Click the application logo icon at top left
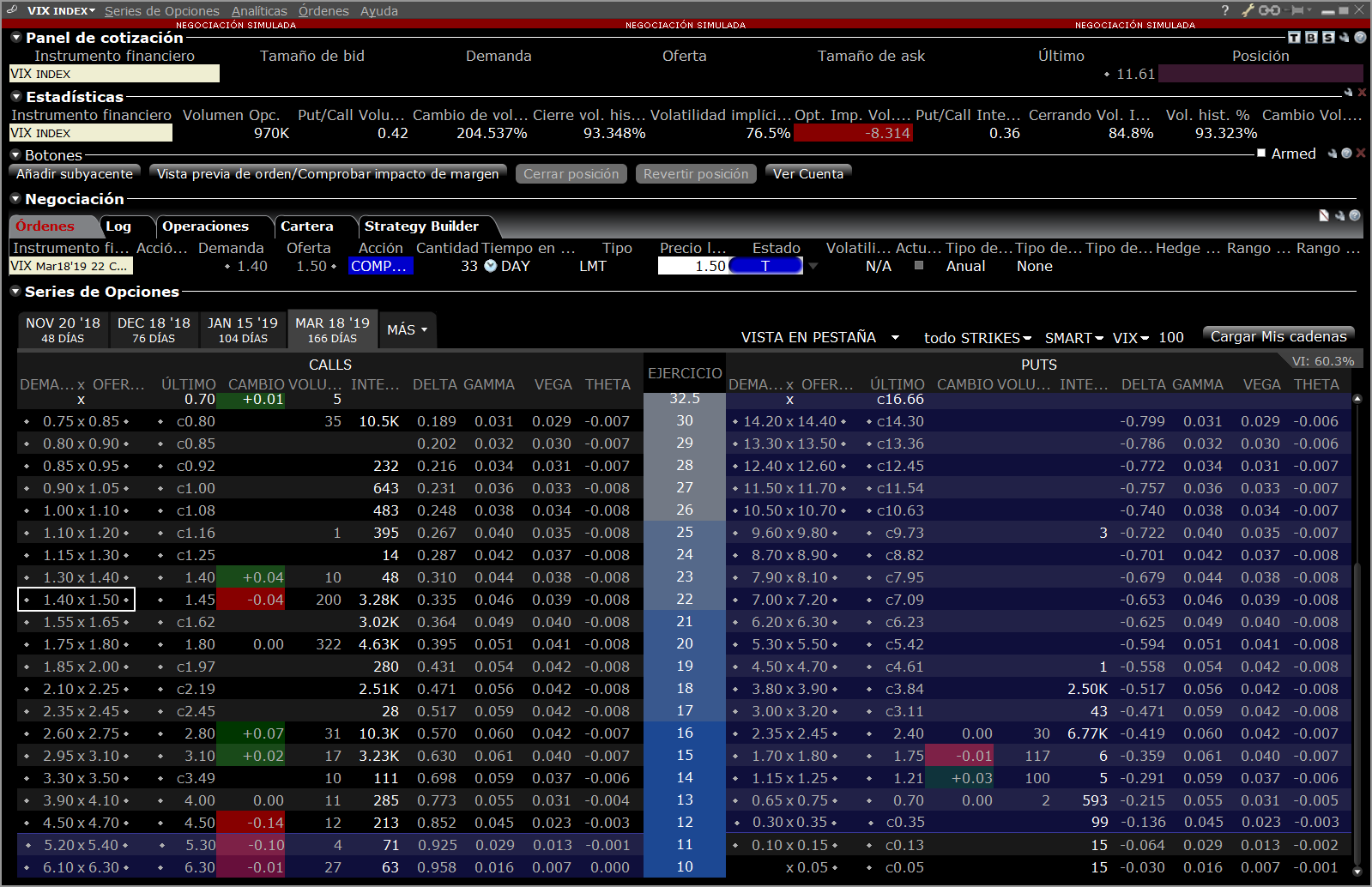Image resolution: width=1372 pixels, height=887 pixels. point(12,10)
